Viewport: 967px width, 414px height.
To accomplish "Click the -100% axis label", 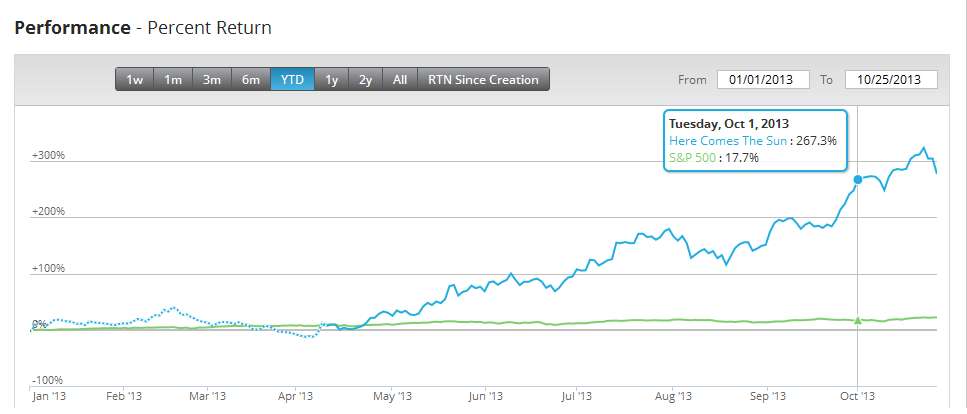I will 47,381.
